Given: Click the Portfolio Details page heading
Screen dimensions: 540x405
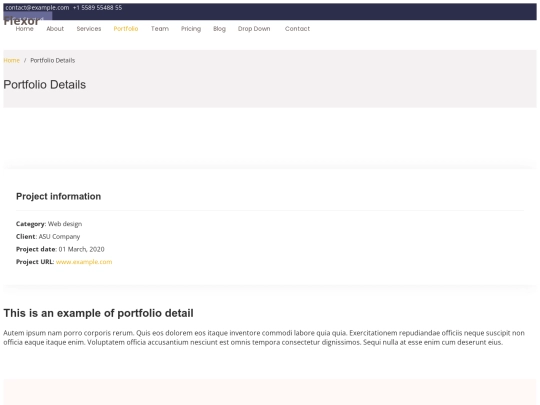Looking at the screenshot, I should click(45, 85).
